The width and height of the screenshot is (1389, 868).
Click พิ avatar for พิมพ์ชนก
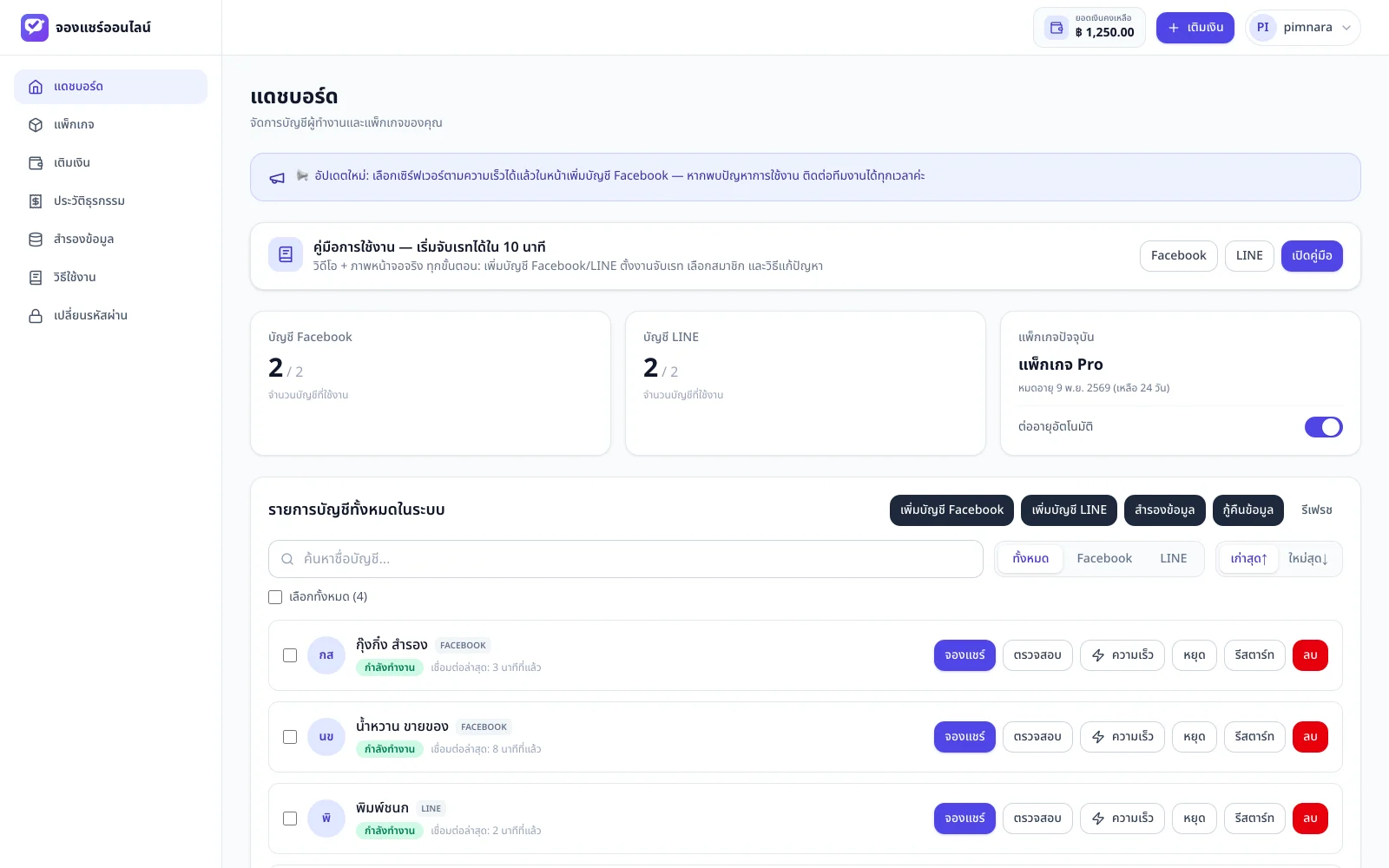[x=326, y=819]
